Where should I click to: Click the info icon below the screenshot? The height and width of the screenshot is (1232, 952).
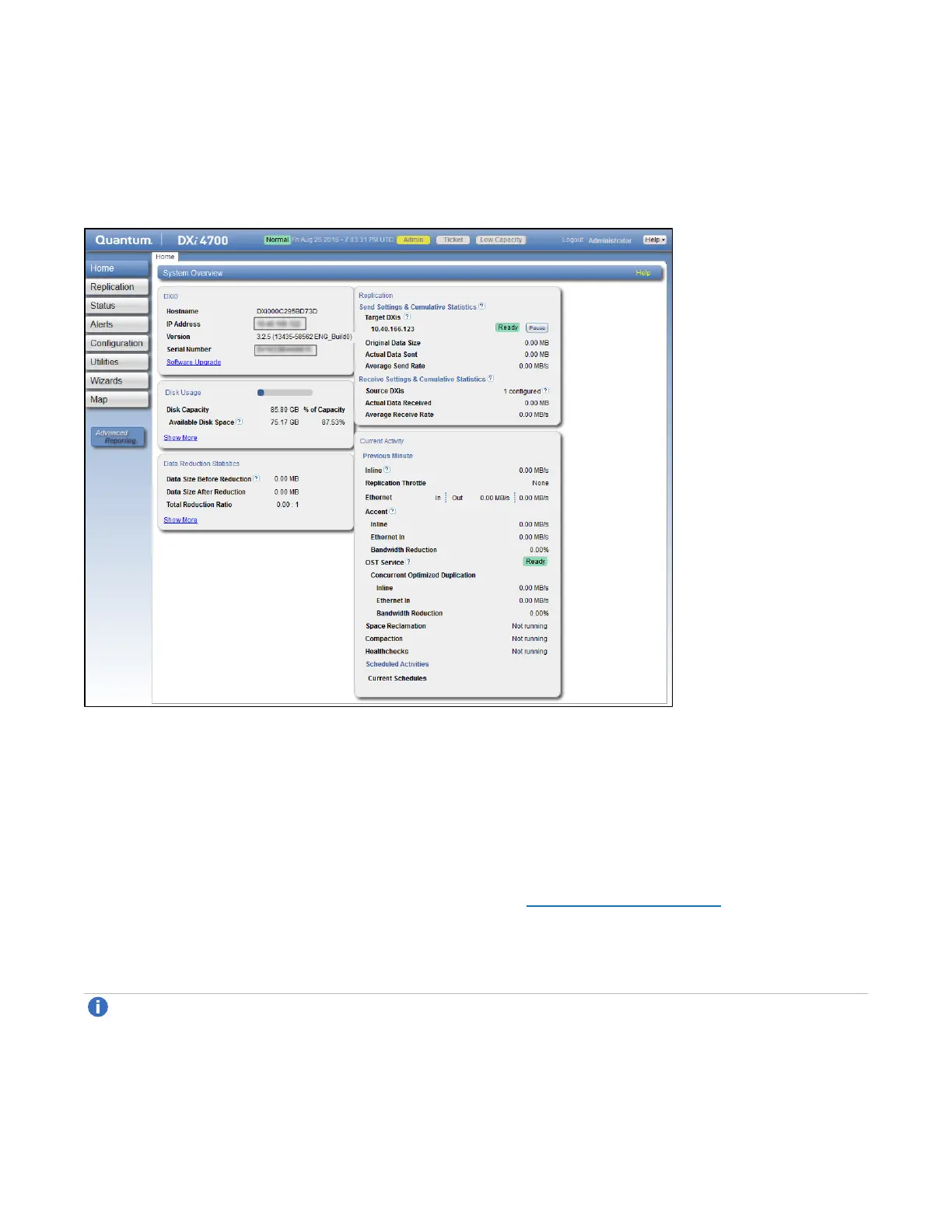pos(98,1007)
